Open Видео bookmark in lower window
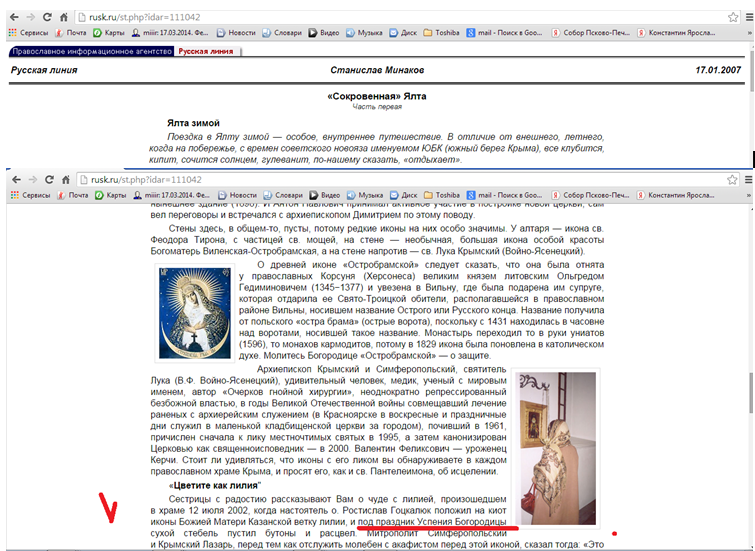This screenshot has width=755, height=551. (325, 195)
